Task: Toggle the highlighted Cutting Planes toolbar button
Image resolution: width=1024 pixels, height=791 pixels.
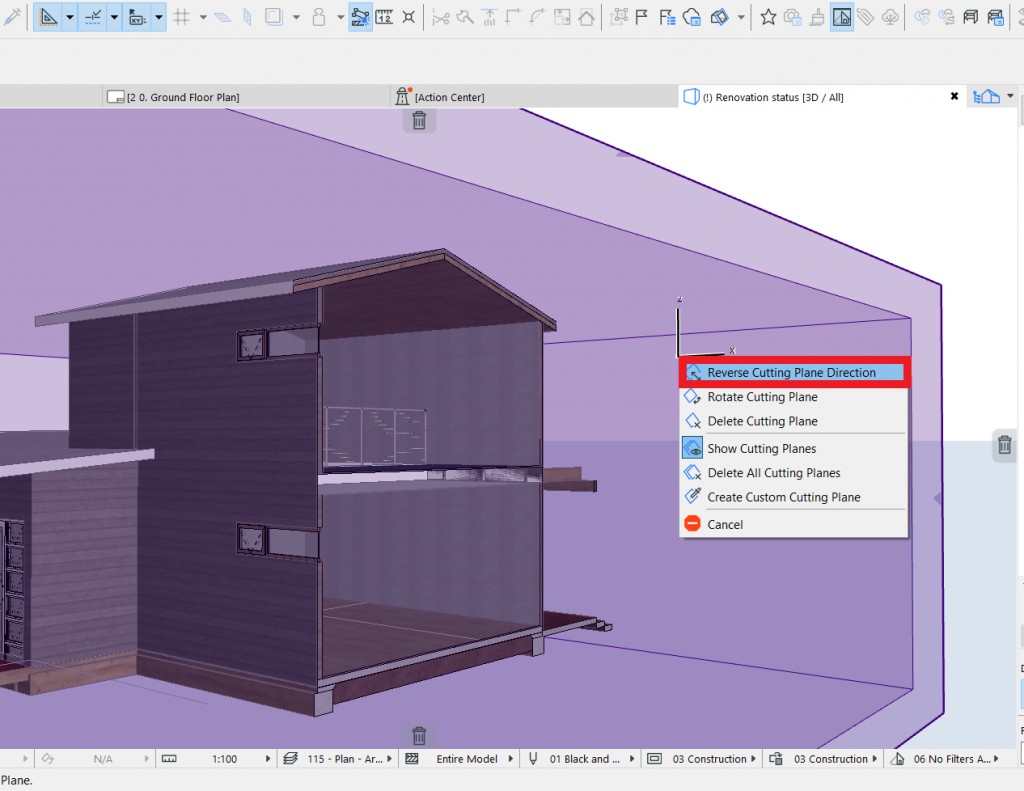Action: [x=360, y=17]
